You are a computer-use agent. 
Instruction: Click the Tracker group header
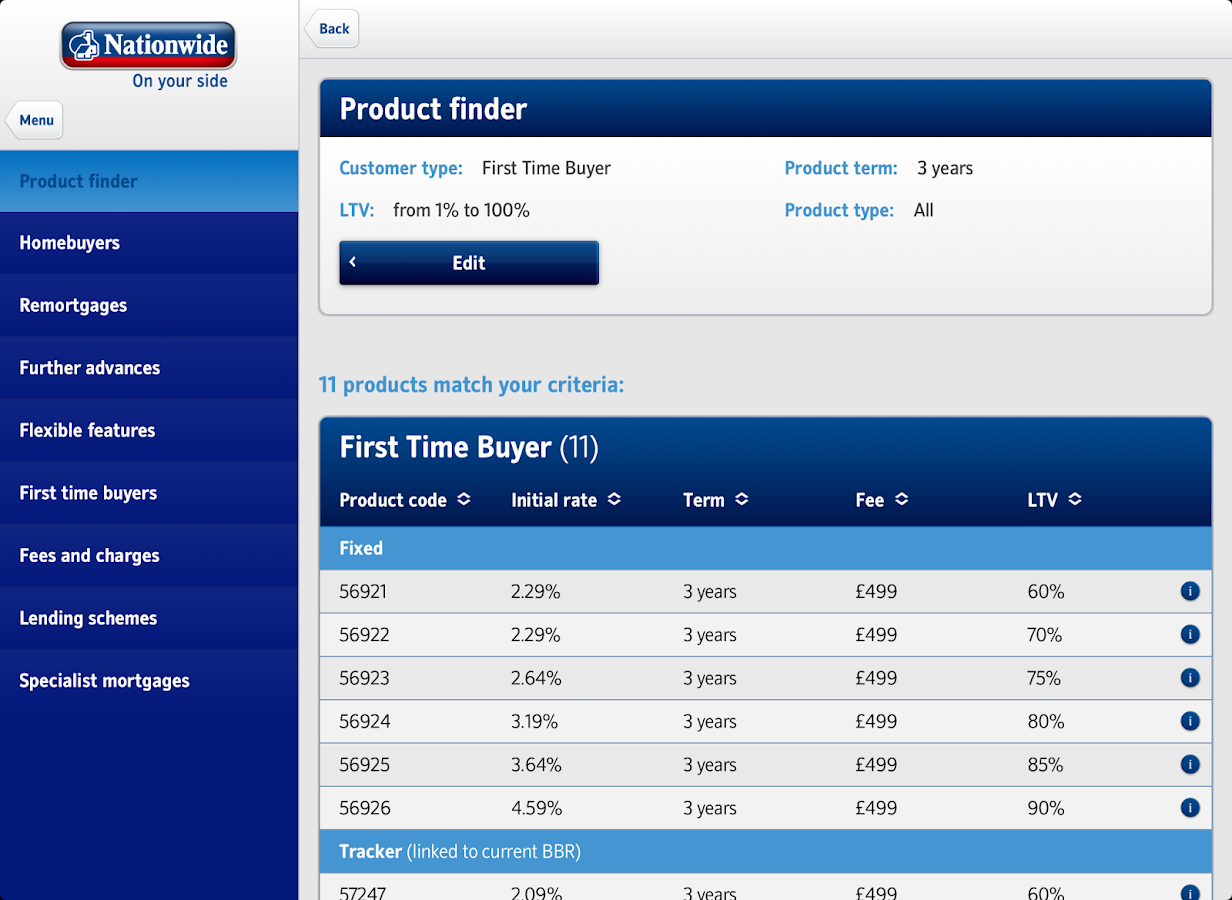click(766, 852)
